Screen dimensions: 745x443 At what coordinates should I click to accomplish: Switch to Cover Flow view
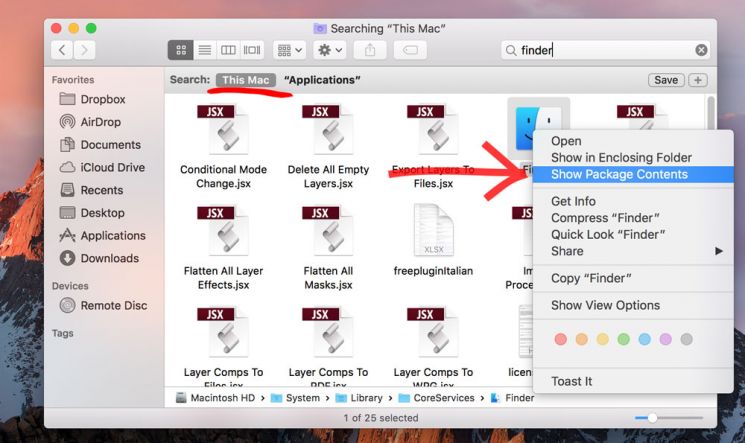coord(251,49)
